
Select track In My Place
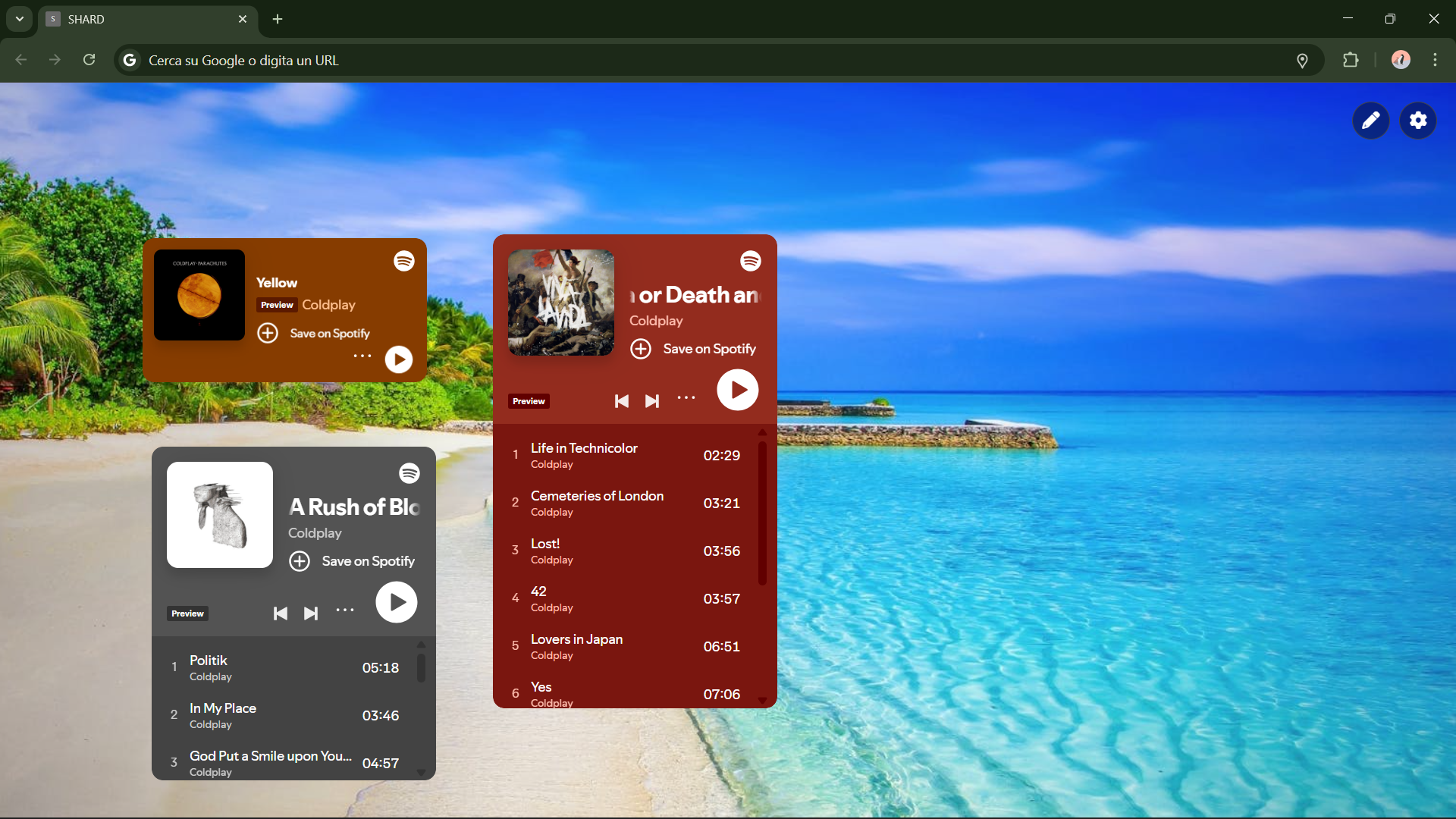point(223,708)
